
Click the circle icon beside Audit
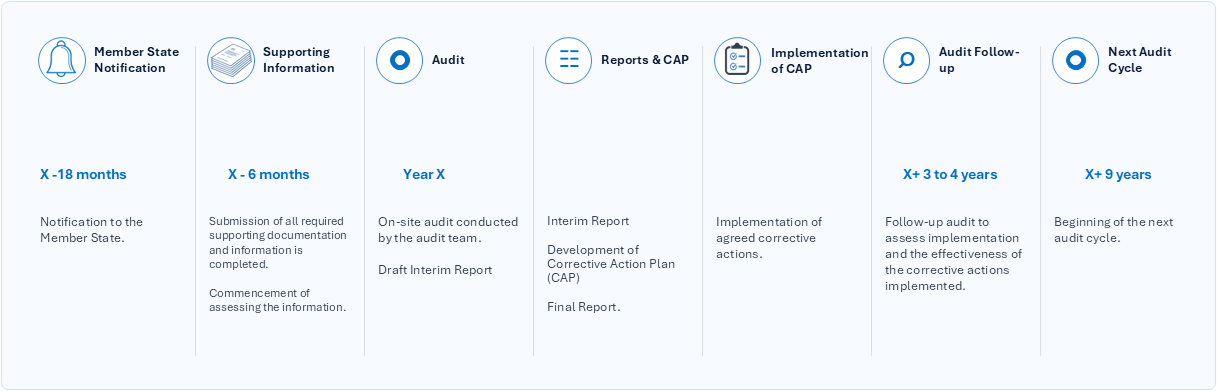click(400, 60)
